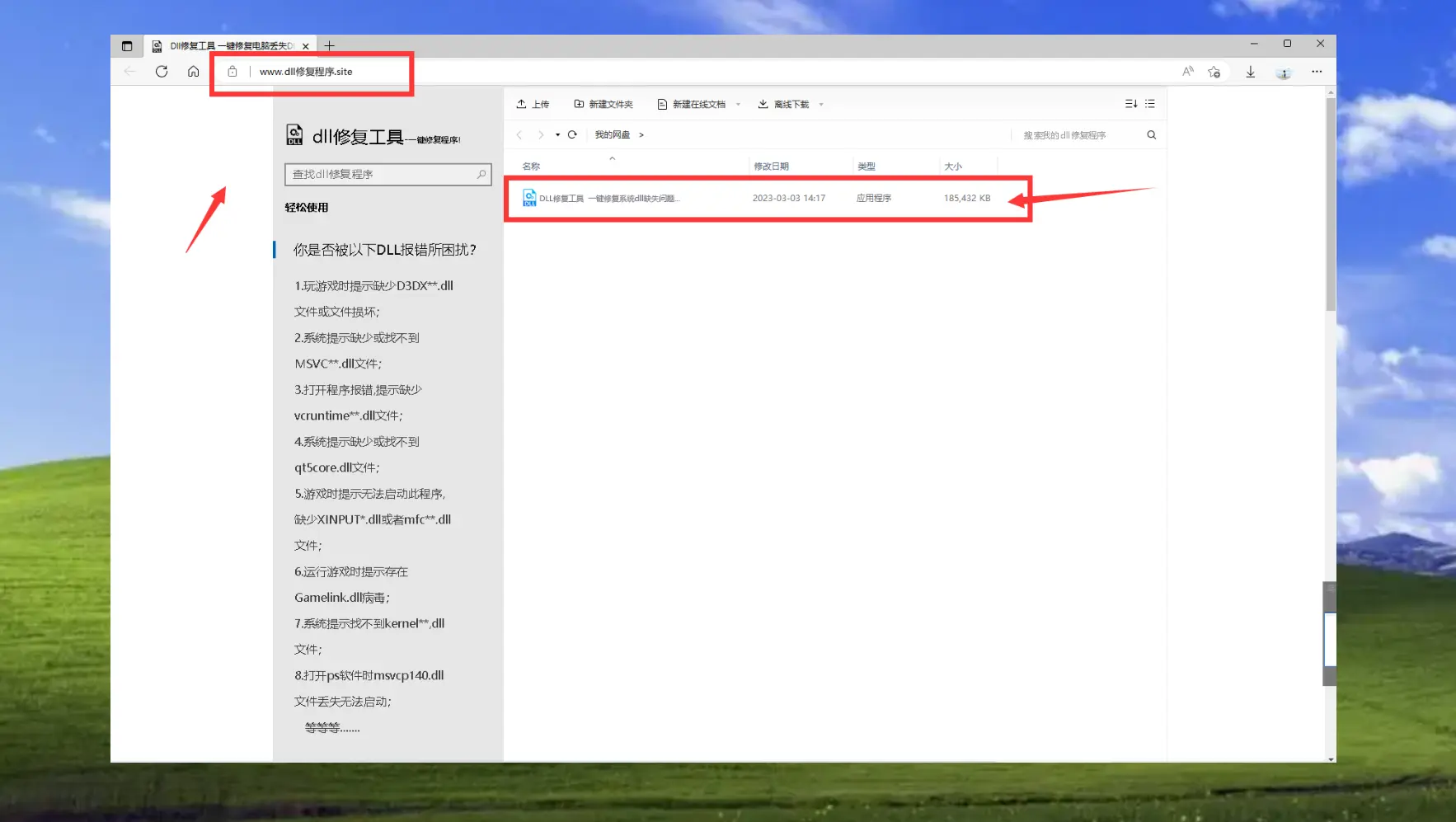Click the date 2023-03-03 14:17
The image size is (1456, 822).
789,199
